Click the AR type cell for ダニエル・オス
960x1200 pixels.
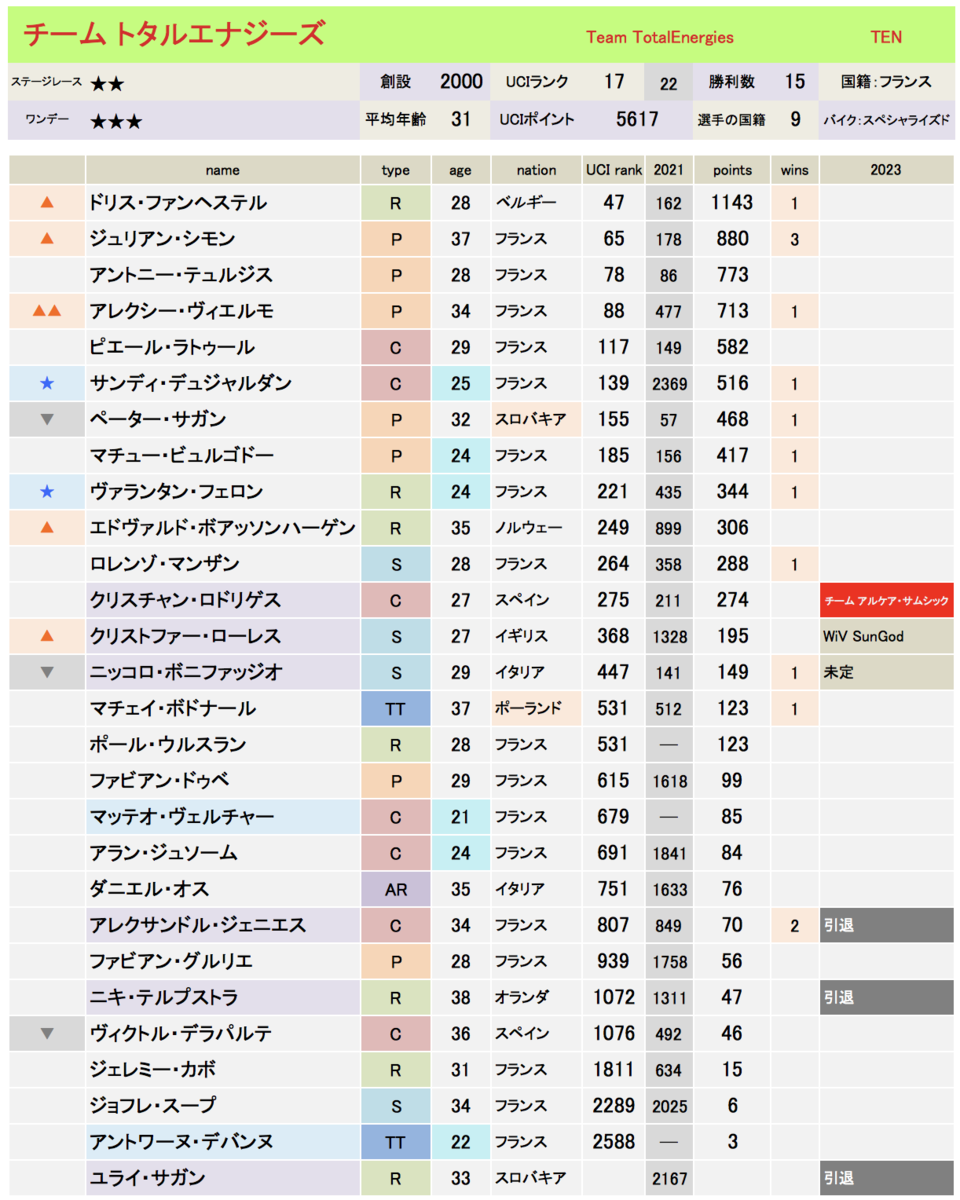point(396,889)
